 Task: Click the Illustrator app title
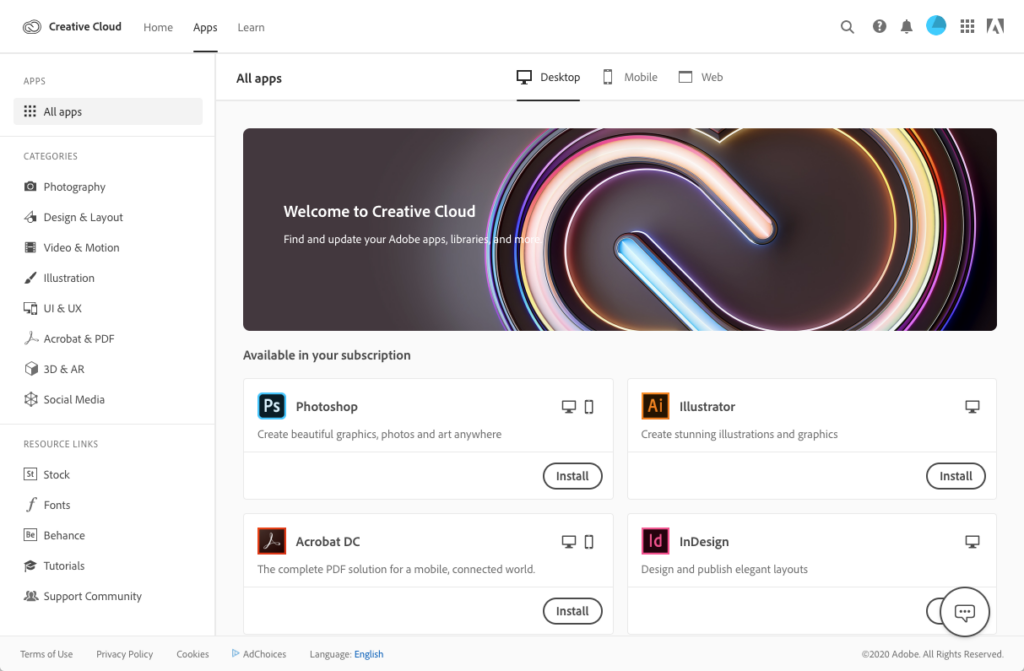(x=707, y=406)
